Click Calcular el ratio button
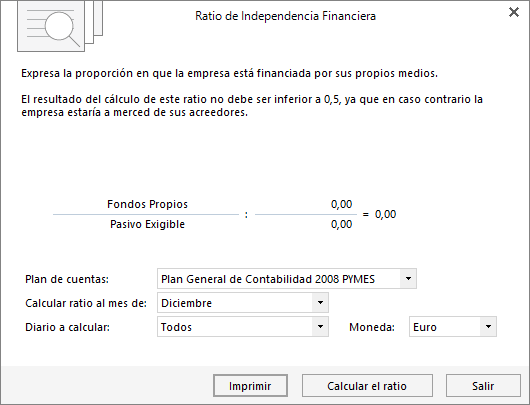Screen dimensions: 530x405 point(367,386)
